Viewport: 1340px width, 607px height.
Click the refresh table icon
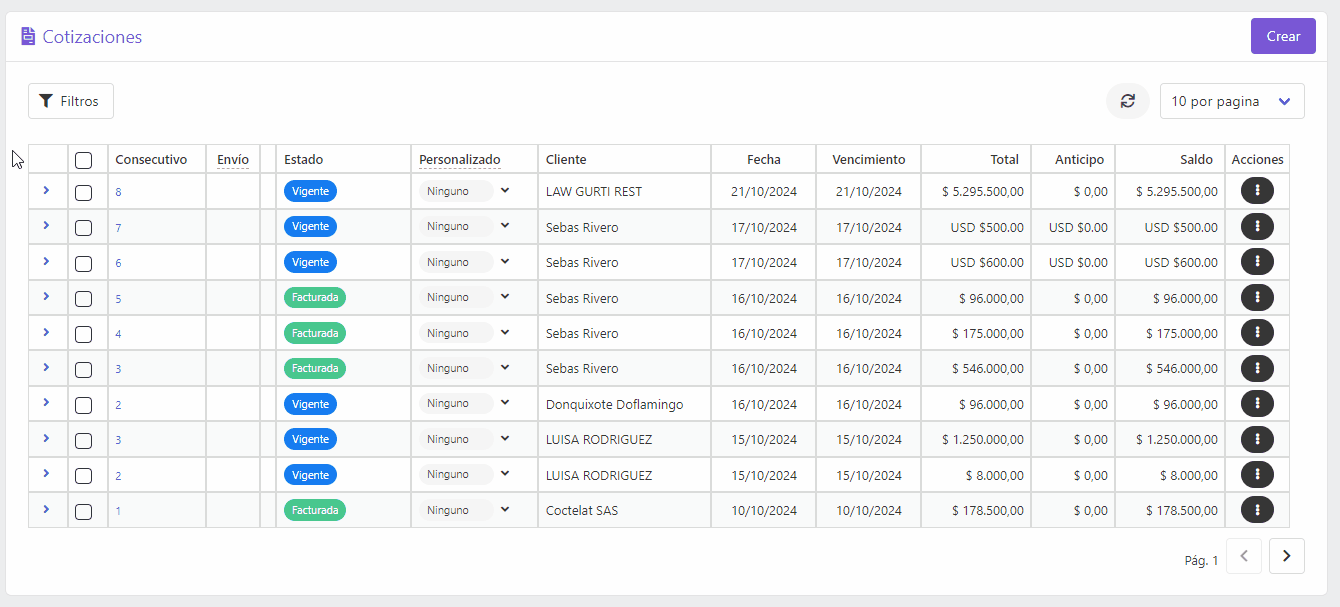[1128, 101]
